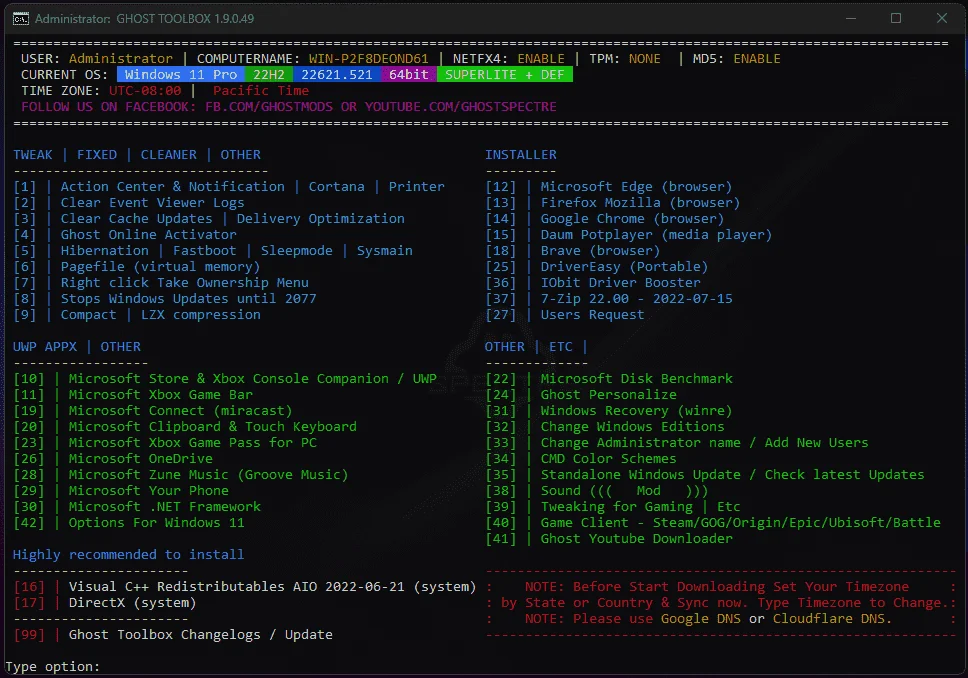Click 'Tweaking for Gaming' text

(617, 507)
